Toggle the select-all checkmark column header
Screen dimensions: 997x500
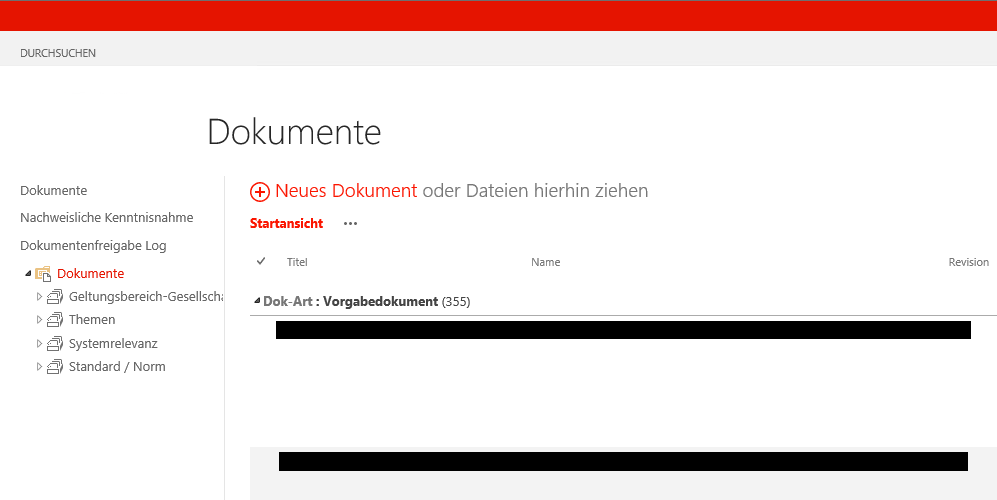click(261, 261)
